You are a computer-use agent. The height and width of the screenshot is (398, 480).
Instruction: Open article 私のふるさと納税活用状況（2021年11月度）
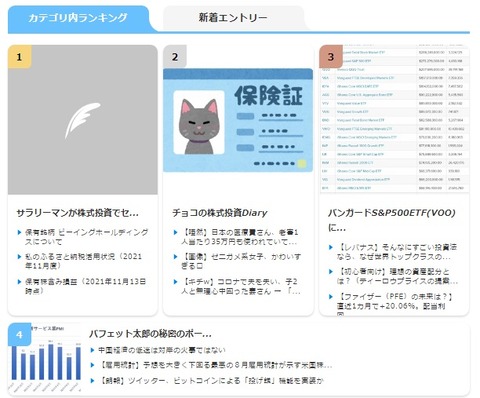coord(83,261)
